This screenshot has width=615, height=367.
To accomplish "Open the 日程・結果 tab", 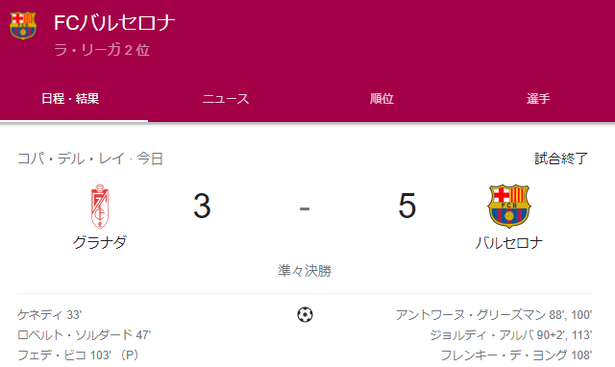I will pyautogui.click(x=70, y=98).
